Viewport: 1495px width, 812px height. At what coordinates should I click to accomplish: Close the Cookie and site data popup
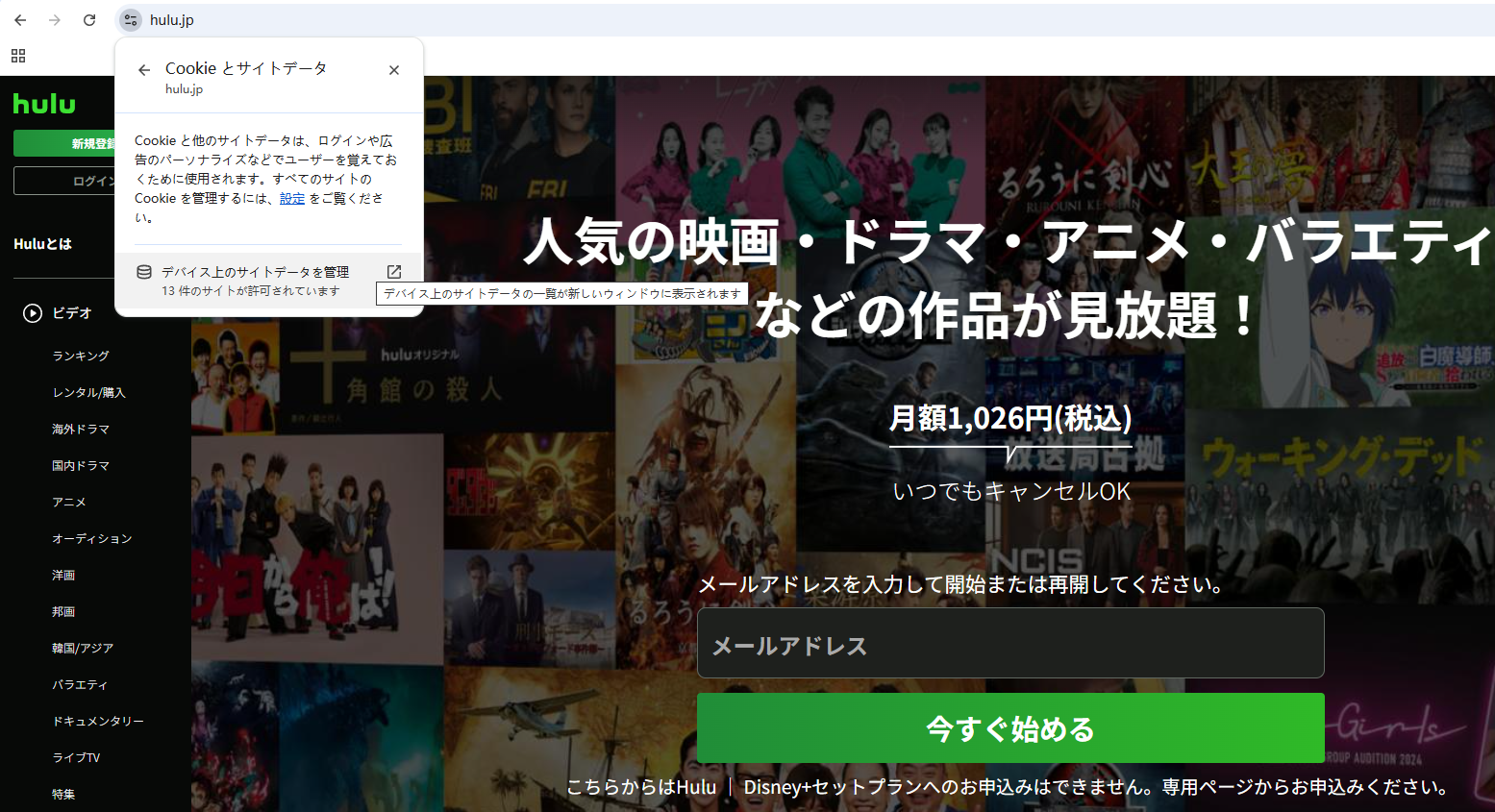(394, 70)
